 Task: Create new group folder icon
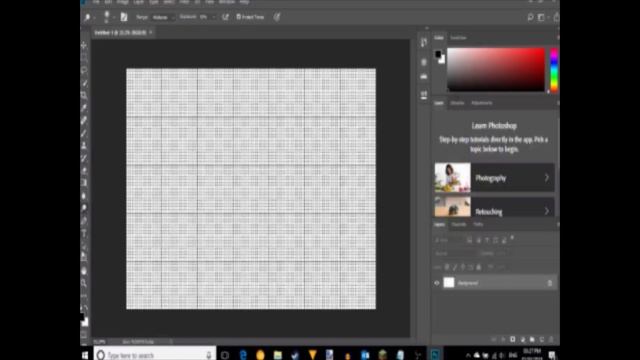pos(532,339)
